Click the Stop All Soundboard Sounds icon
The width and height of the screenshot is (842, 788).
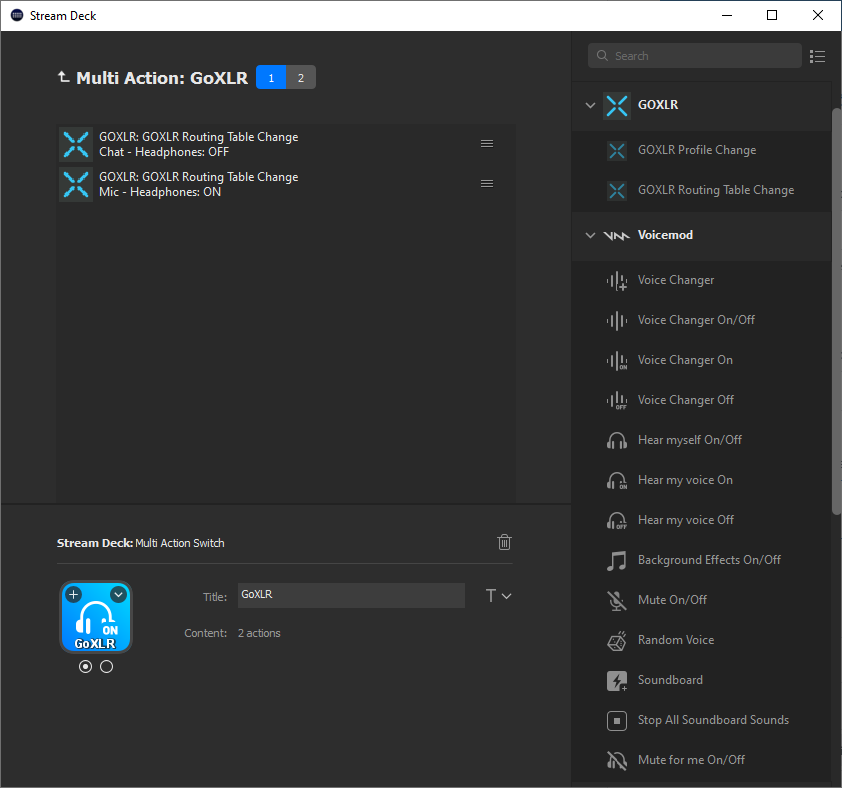(617, 720)
